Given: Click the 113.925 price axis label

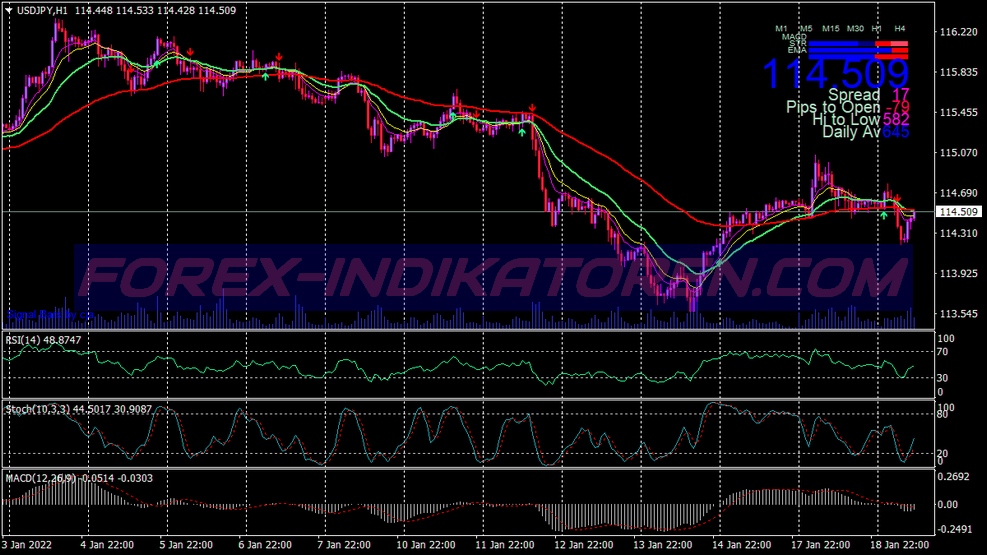Looking at the screenshot, I should pos(958,274).
